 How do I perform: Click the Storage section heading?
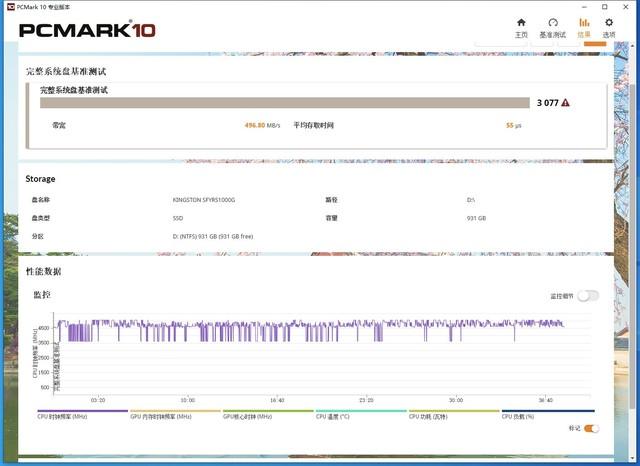click(40, 179)
